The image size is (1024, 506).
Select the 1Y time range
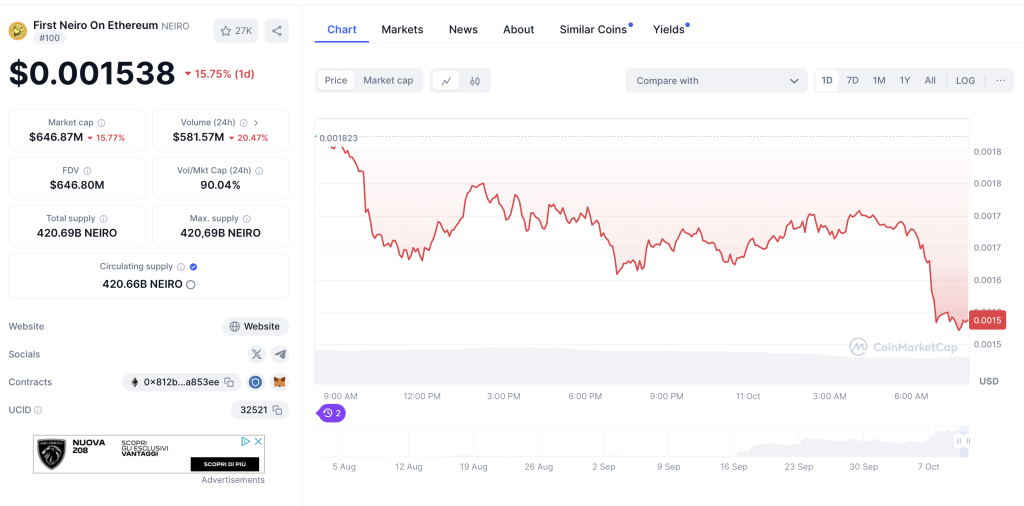pos(904,80)
